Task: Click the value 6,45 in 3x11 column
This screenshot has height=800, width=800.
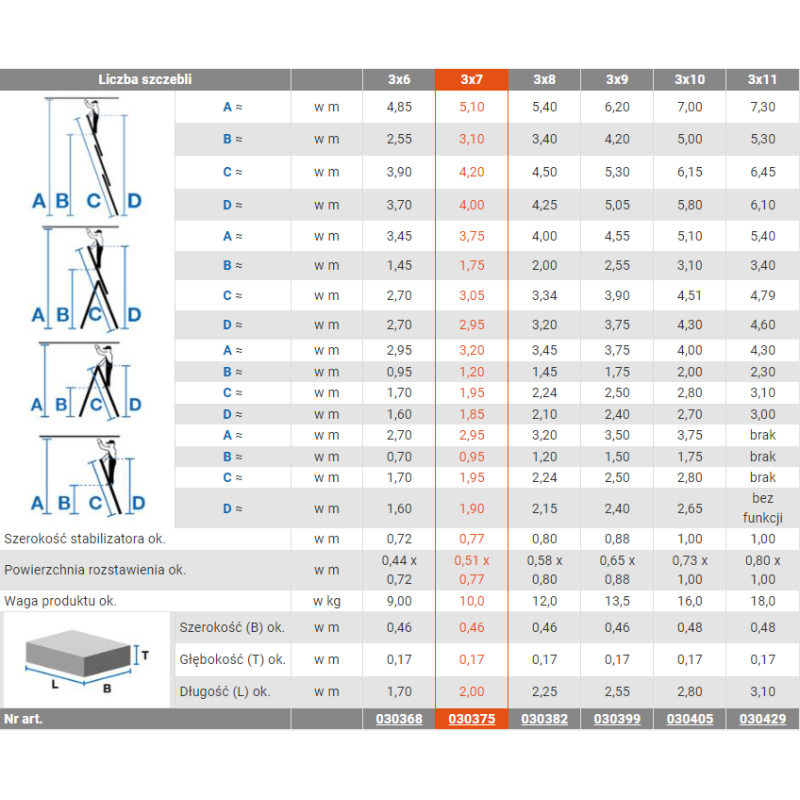Action: pos(763,172)
